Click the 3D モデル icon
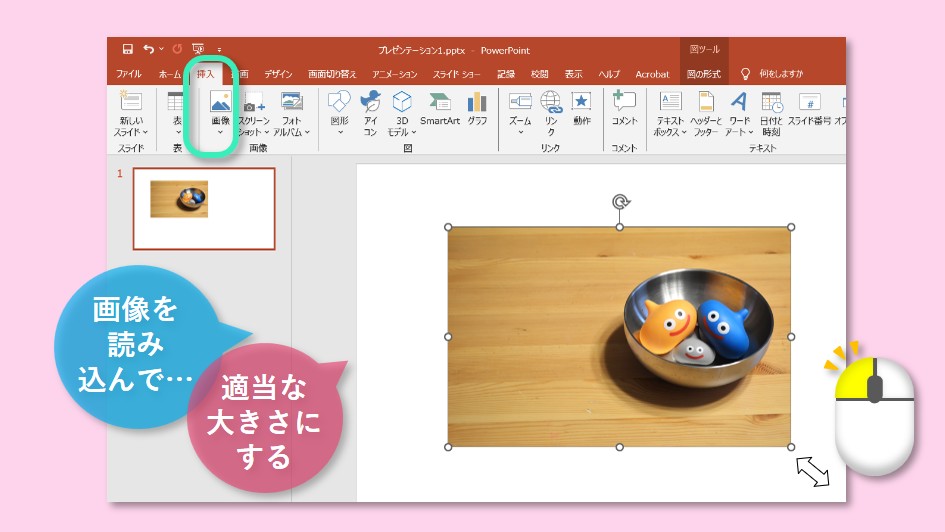The image size is (945, 532). (x=402, y=101)
